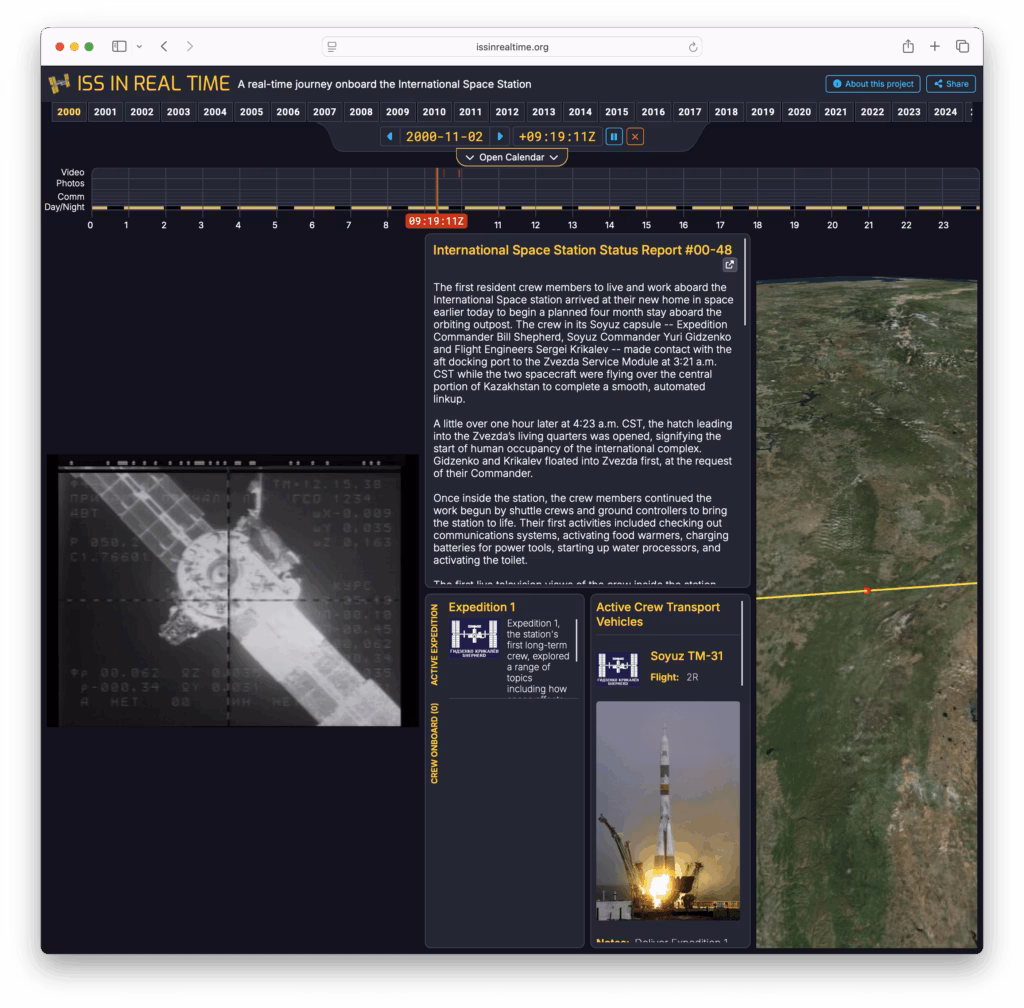Expand the Open Calendar dropdown
The width and height of the screenshot is (1024, 1008).
coord(511,157)
